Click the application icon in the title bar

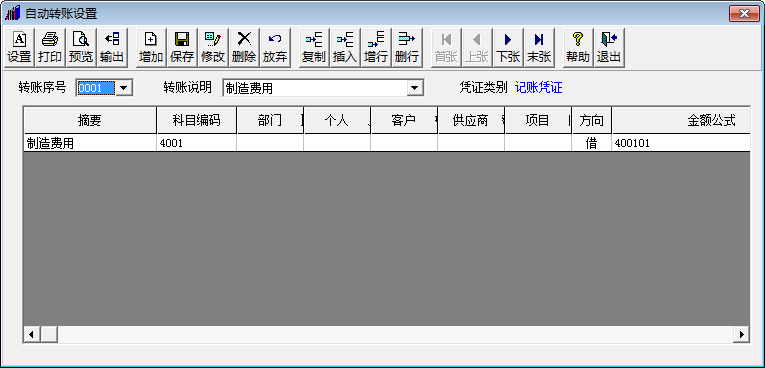[x=13, y=13]
